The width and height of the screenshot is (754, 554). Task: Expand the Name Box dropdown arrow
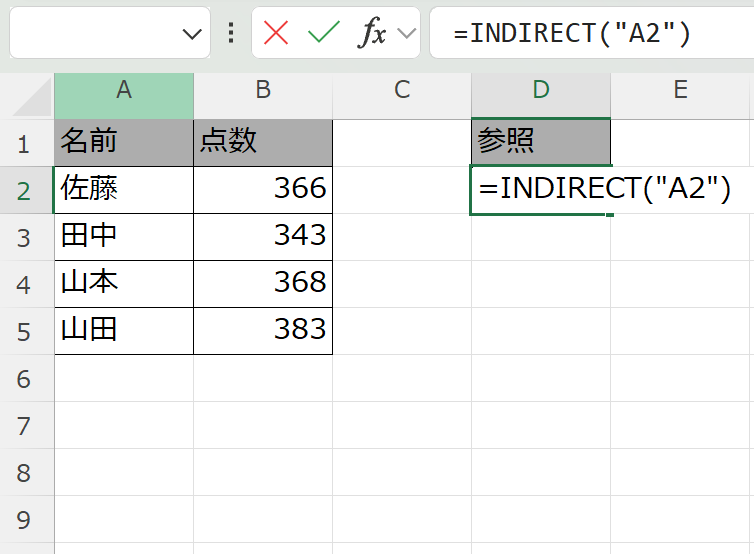point(192,34)
